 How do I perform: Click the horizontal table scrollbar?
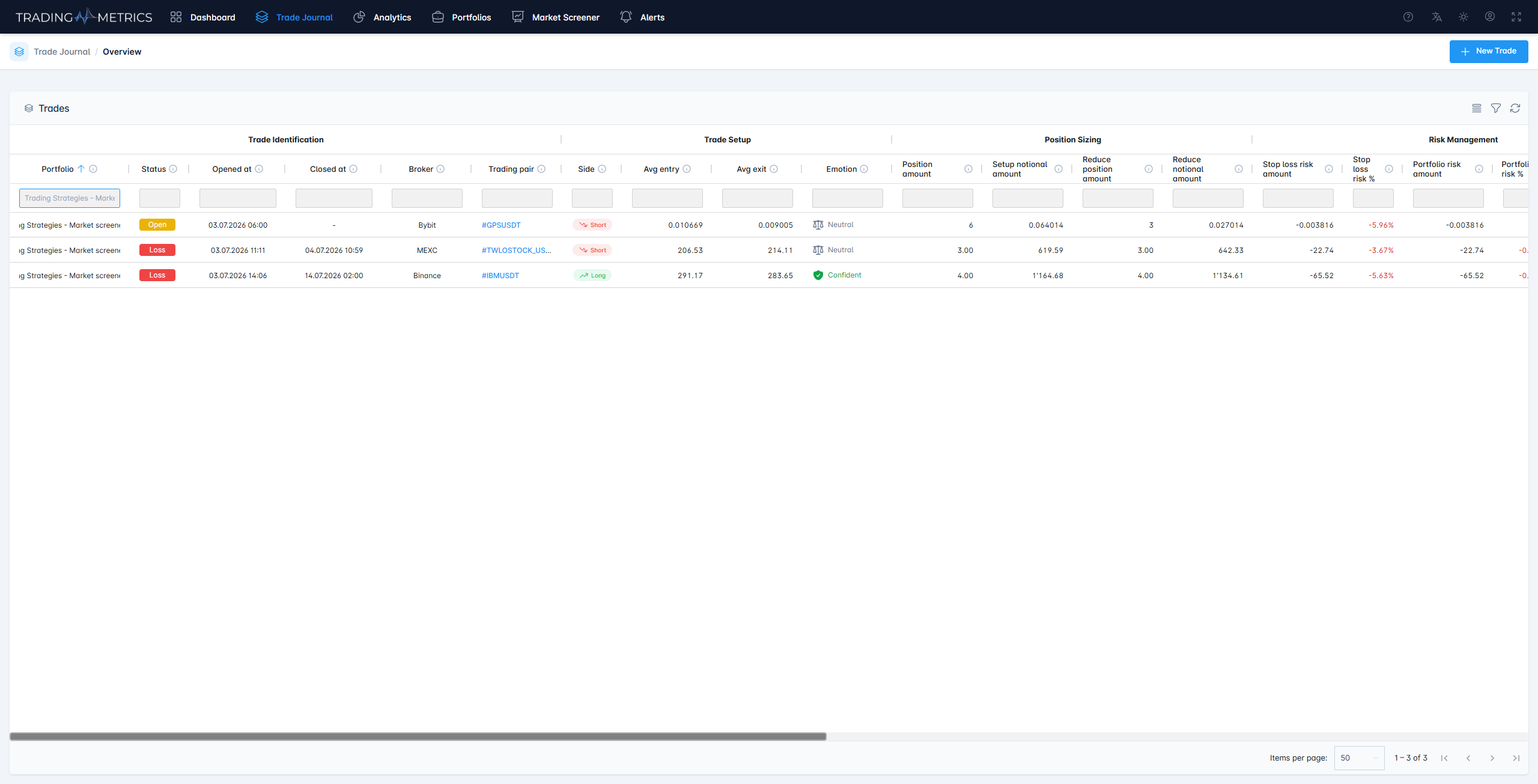point(418,737)
